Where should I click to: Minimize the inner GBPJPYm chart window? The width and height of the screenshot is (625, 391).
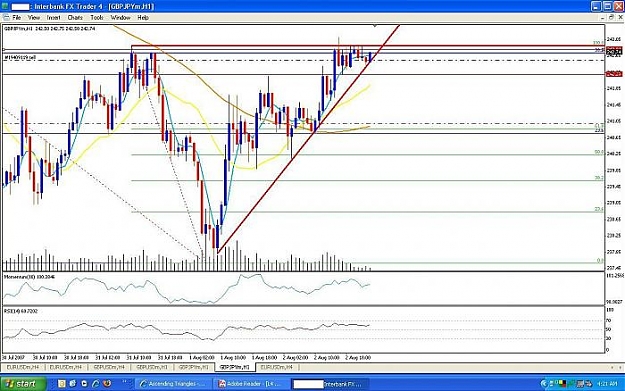603,18
